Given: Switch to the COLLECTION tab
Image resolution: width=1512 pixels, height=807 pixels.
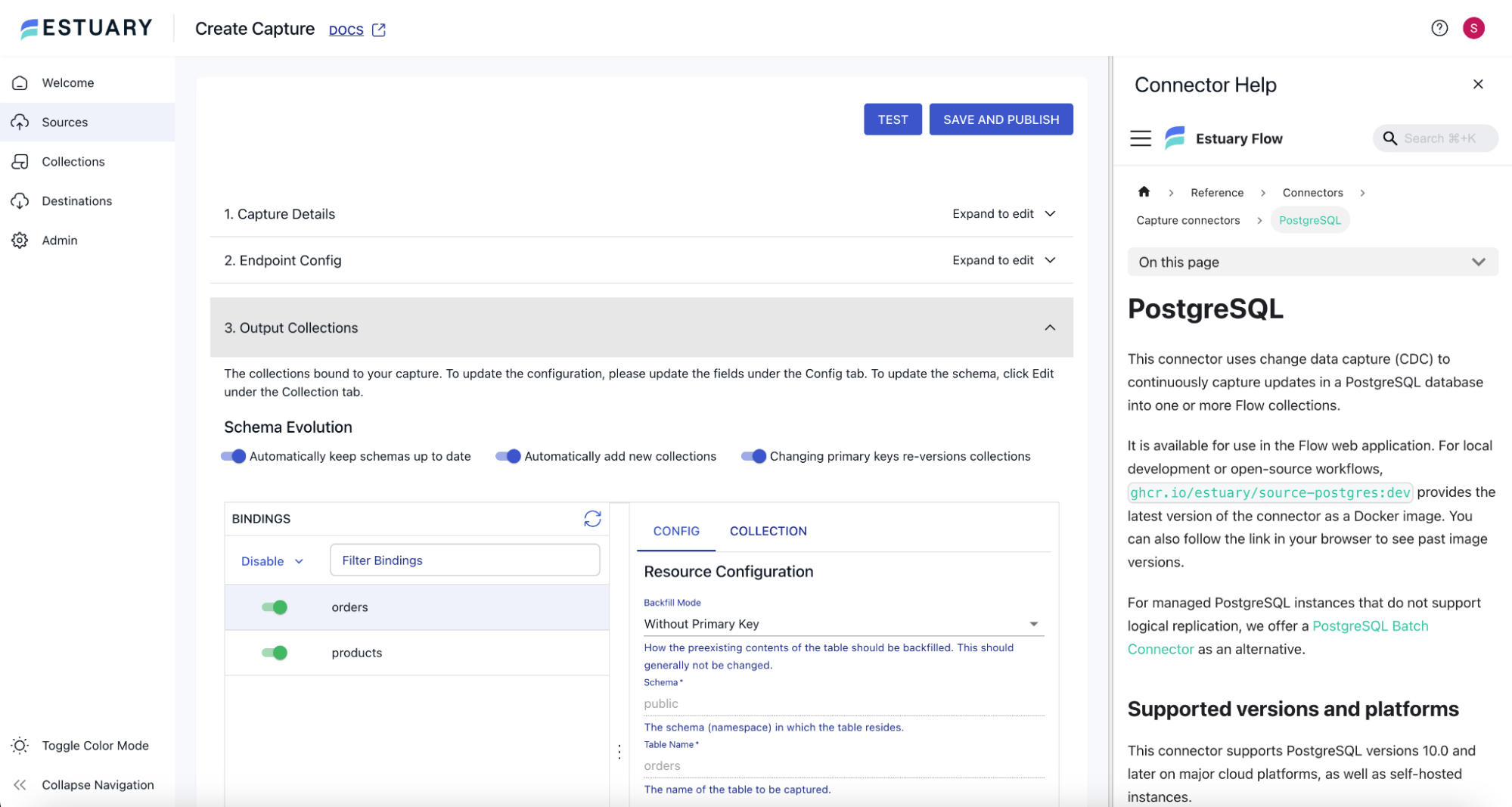Looking at the screenshot, I should pos(768,531).
